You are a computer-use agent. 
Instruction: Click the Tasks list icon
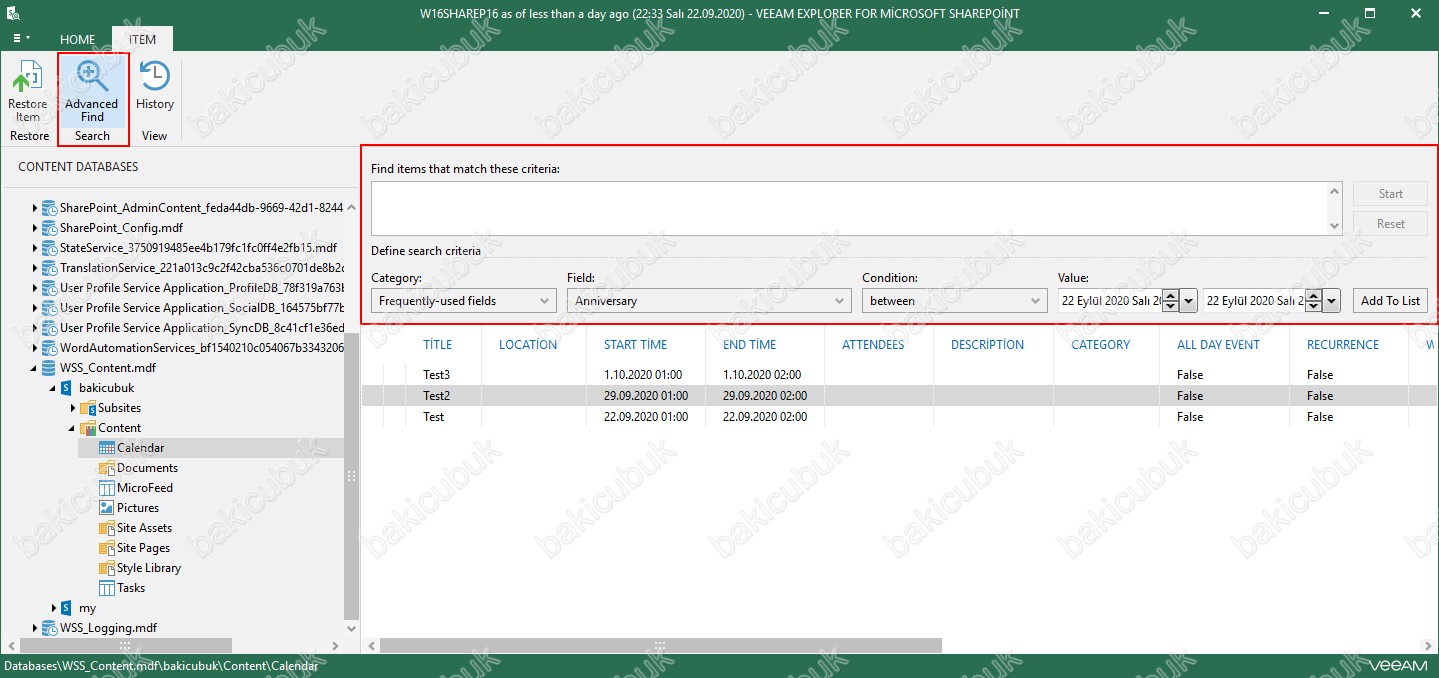(x=107, y=588)
